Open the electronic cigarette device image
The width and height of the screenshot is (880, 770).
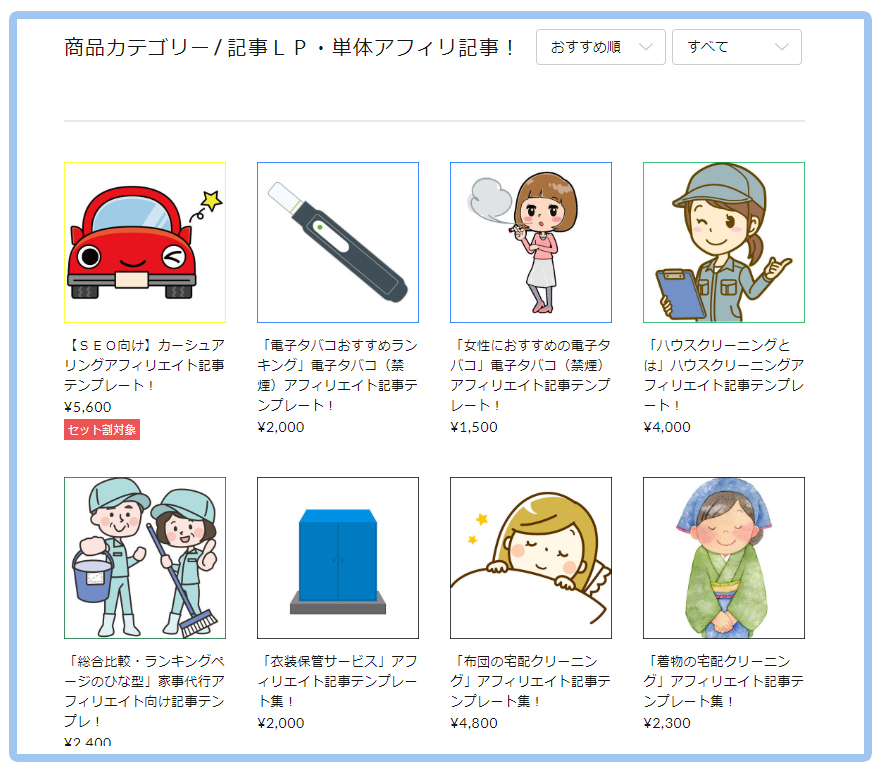(x=338, y=242)
